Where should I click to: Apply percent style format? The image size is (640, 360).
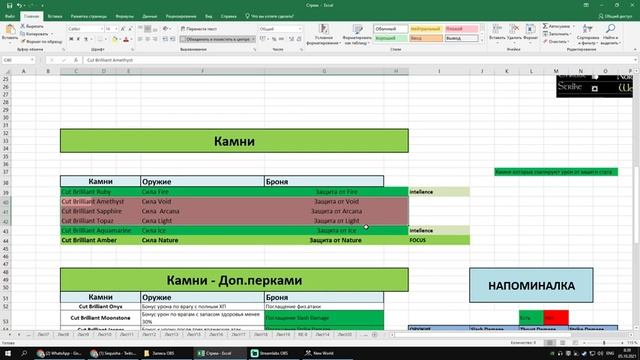click(274, 39)
